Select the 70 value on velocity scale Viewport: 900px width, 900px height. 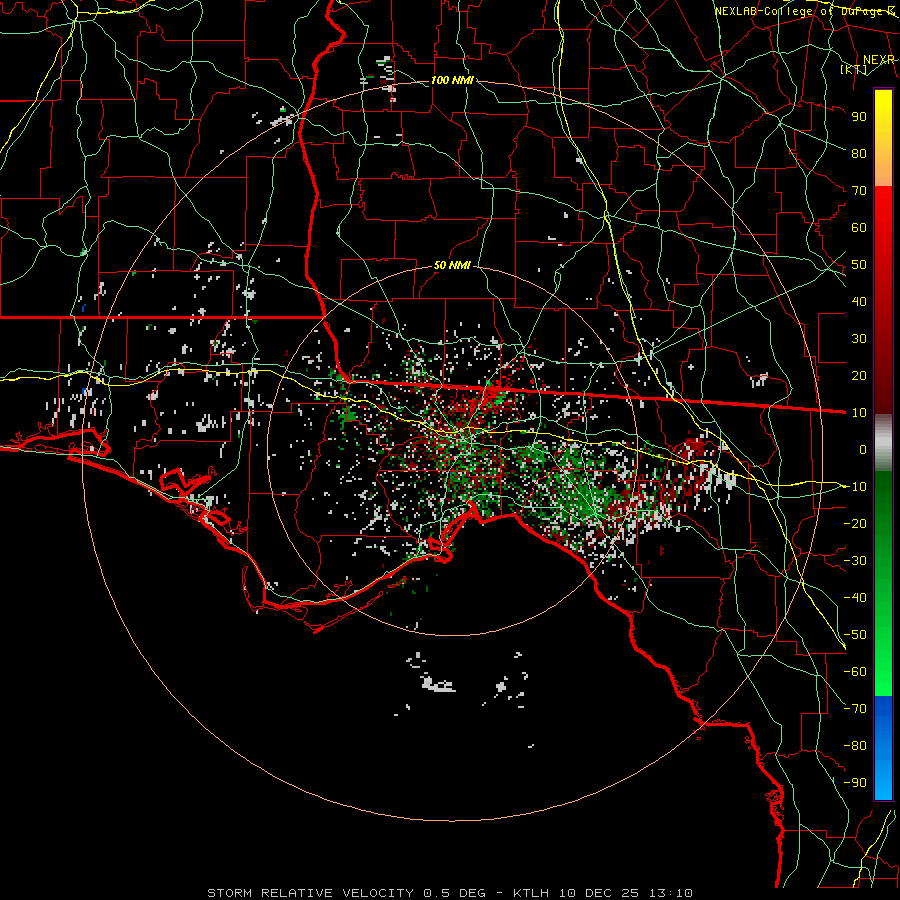859,191
